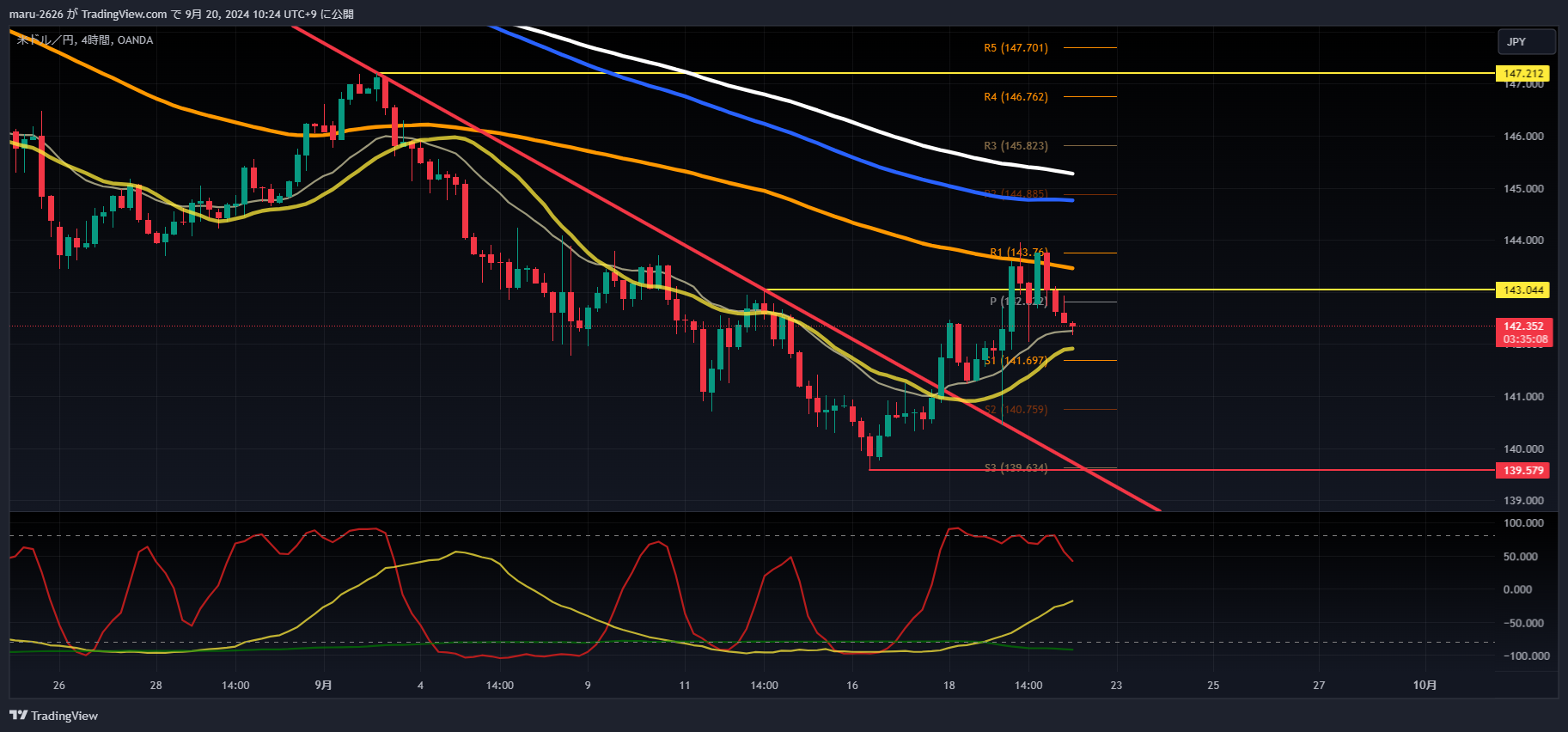The height and width of the screenshot is (732, 1568).
Task: Click date 25 on the time axis
Action: point(1213,686)
